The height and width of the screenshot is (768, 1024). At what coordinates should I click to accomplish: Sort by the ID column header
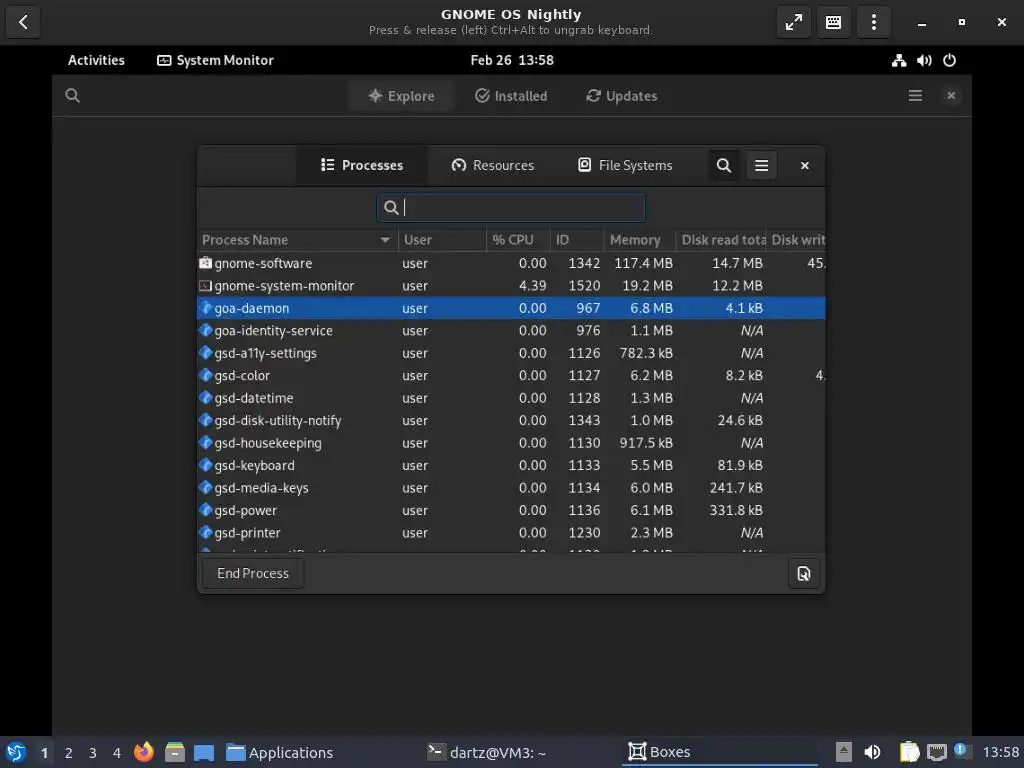tap(577, 240)
